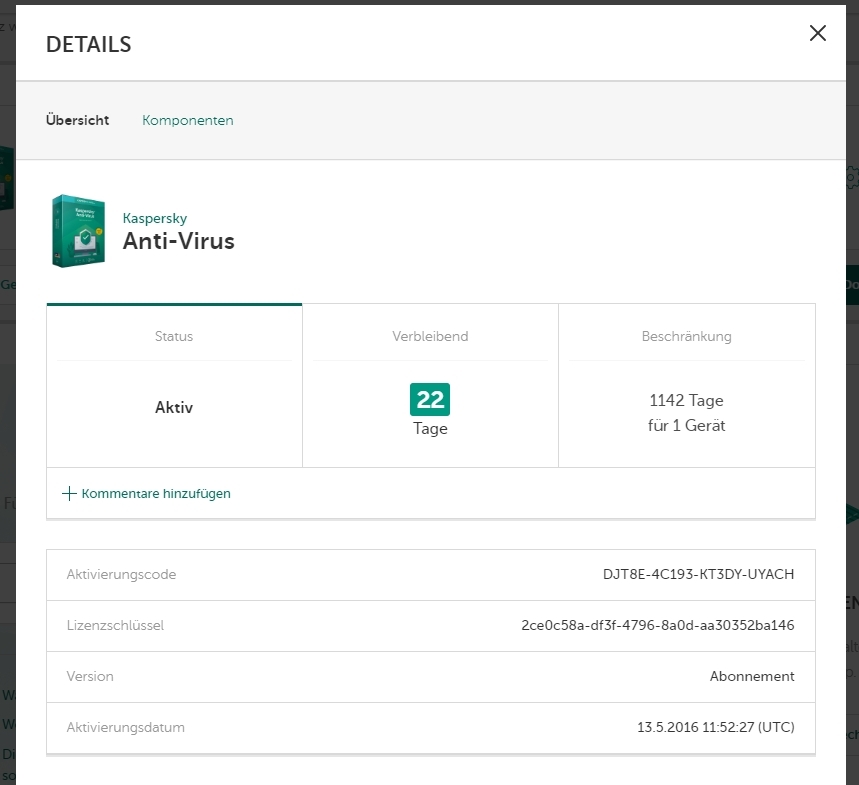
Task: Switch to the Komponenten tab
Action: click(188, 121)
